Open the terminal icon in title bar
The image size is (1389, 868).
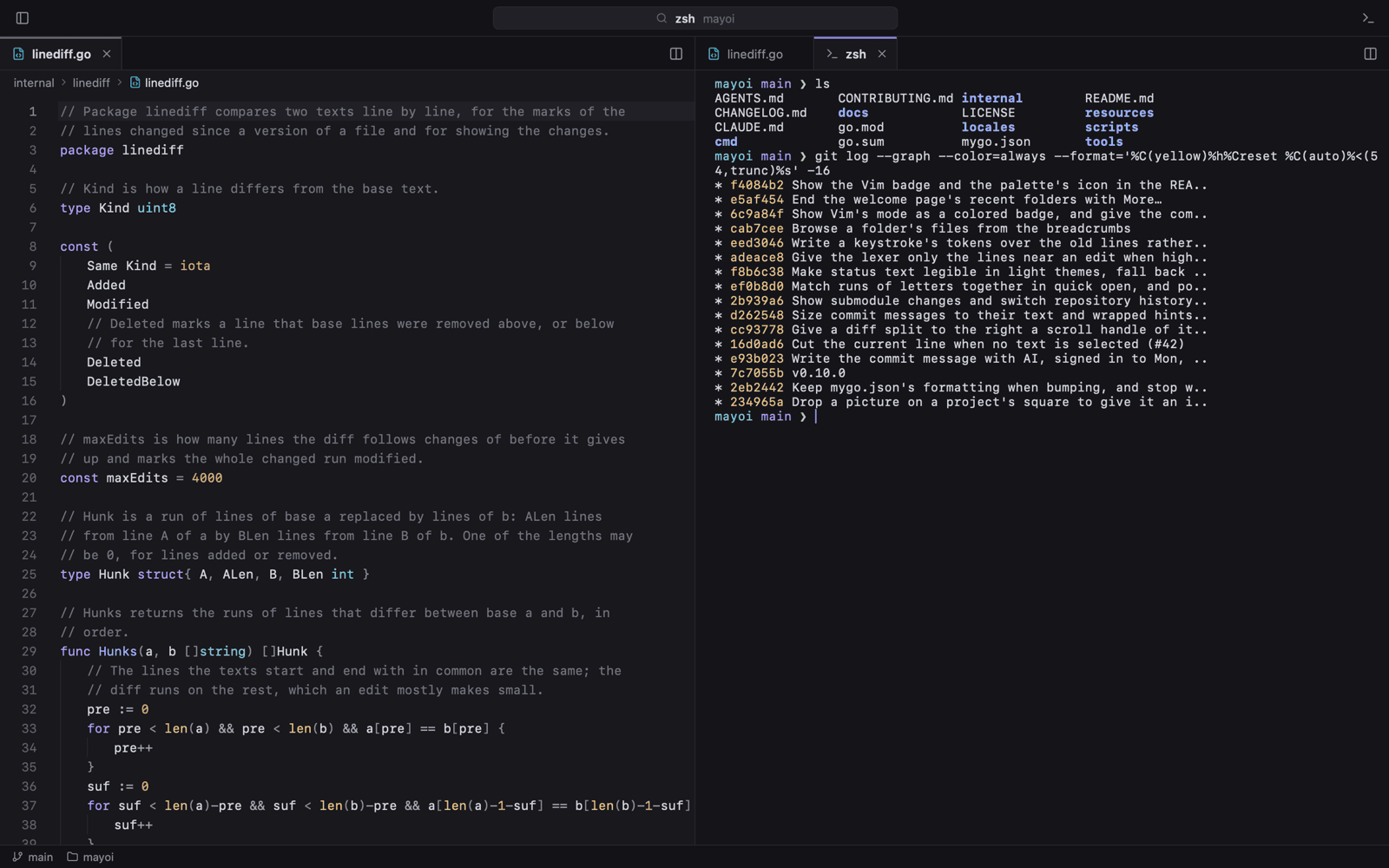(1368, 18)
